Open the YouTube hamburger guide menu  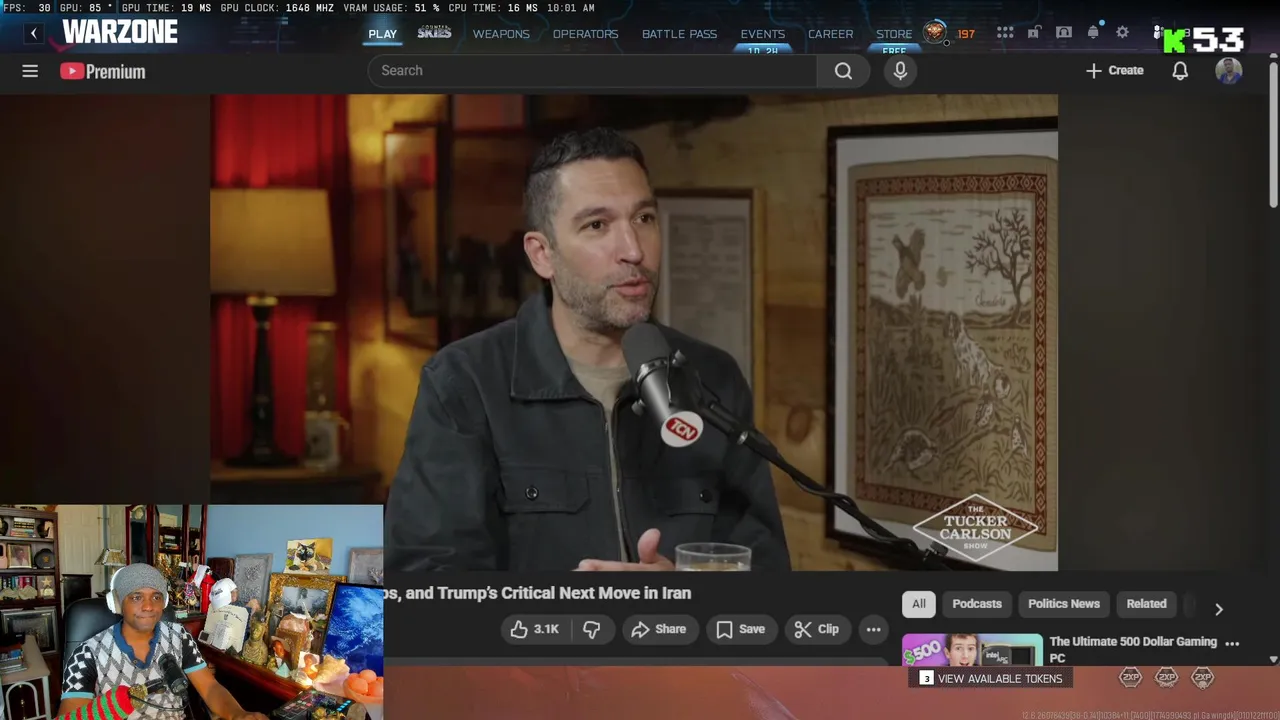coord(30,71)
